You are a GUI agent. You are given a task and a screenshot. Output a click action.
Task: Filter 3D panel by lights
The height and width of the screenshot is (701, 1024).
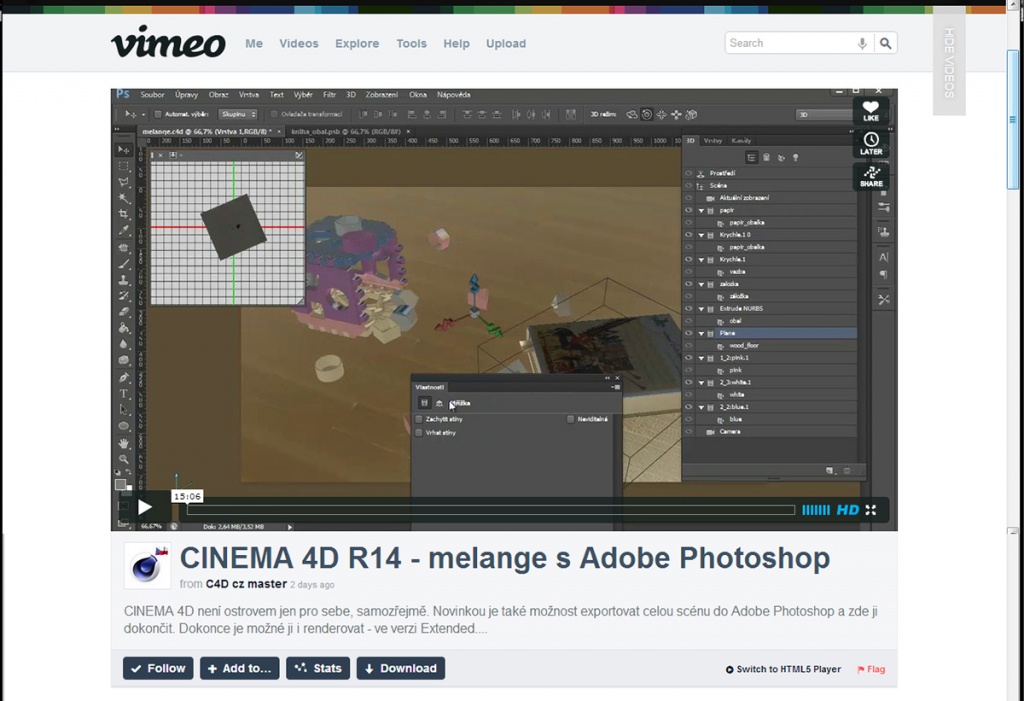795,157
